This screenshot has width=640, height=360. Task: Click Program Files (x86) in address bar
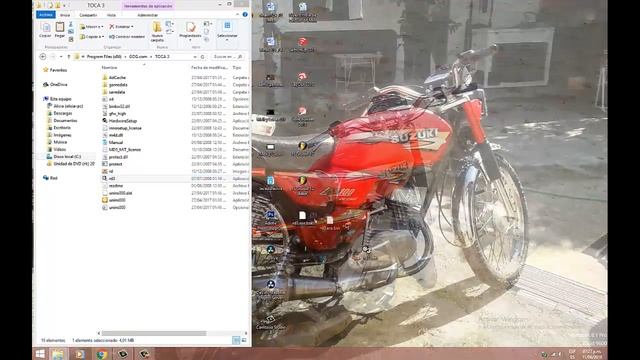click(x=104, y=56)
